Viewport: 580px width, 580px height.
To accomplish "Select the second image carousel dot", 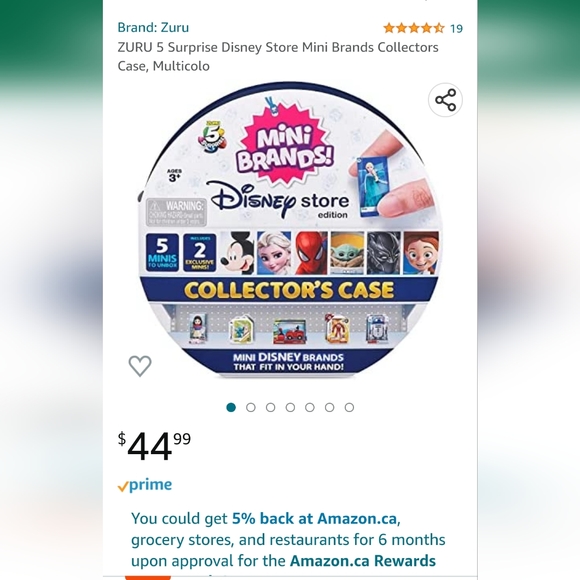I will [x=251, y=407].
